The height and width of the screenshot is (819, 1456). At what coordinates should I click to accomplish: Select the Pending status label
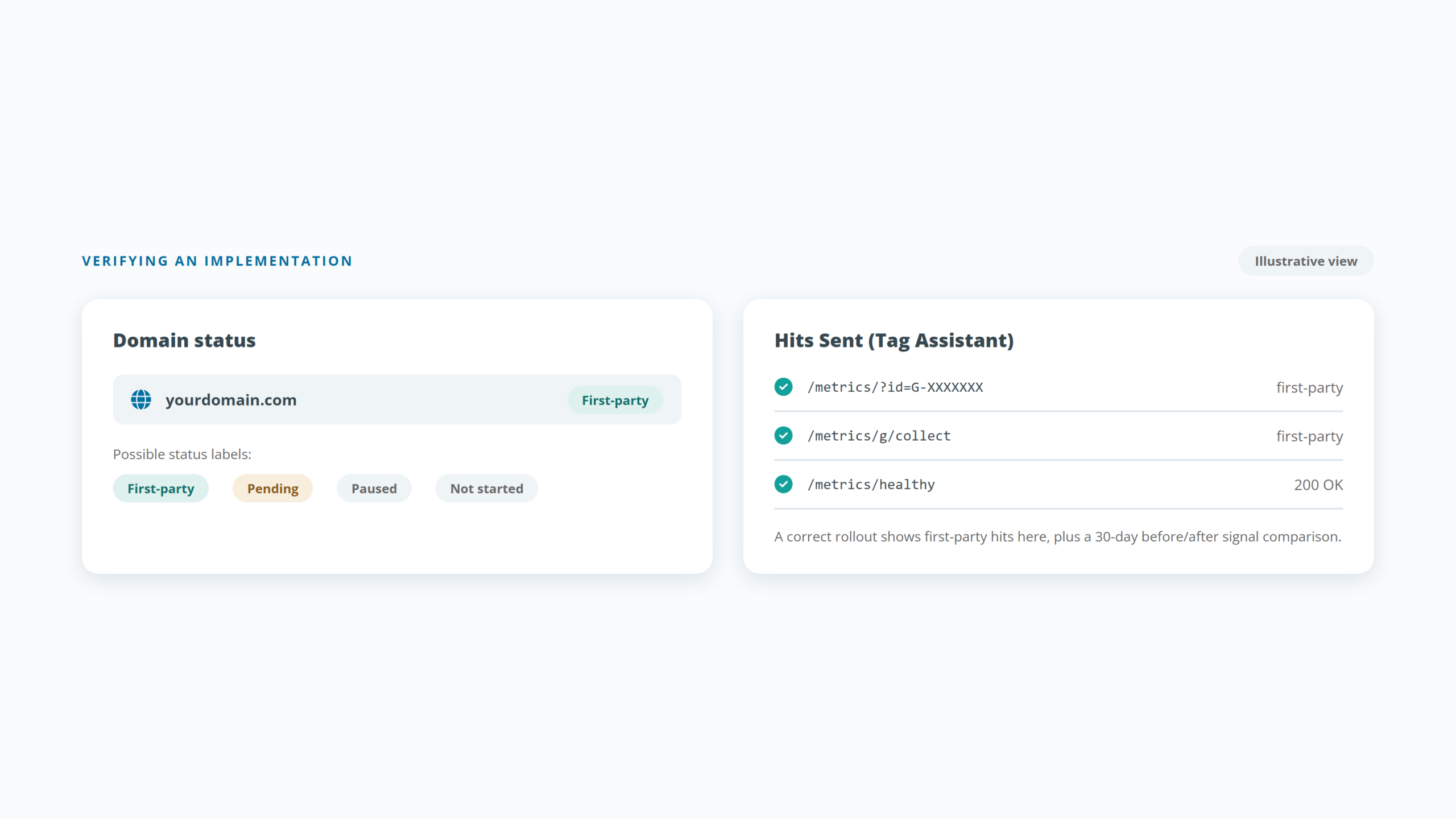(x=272, y=489)
